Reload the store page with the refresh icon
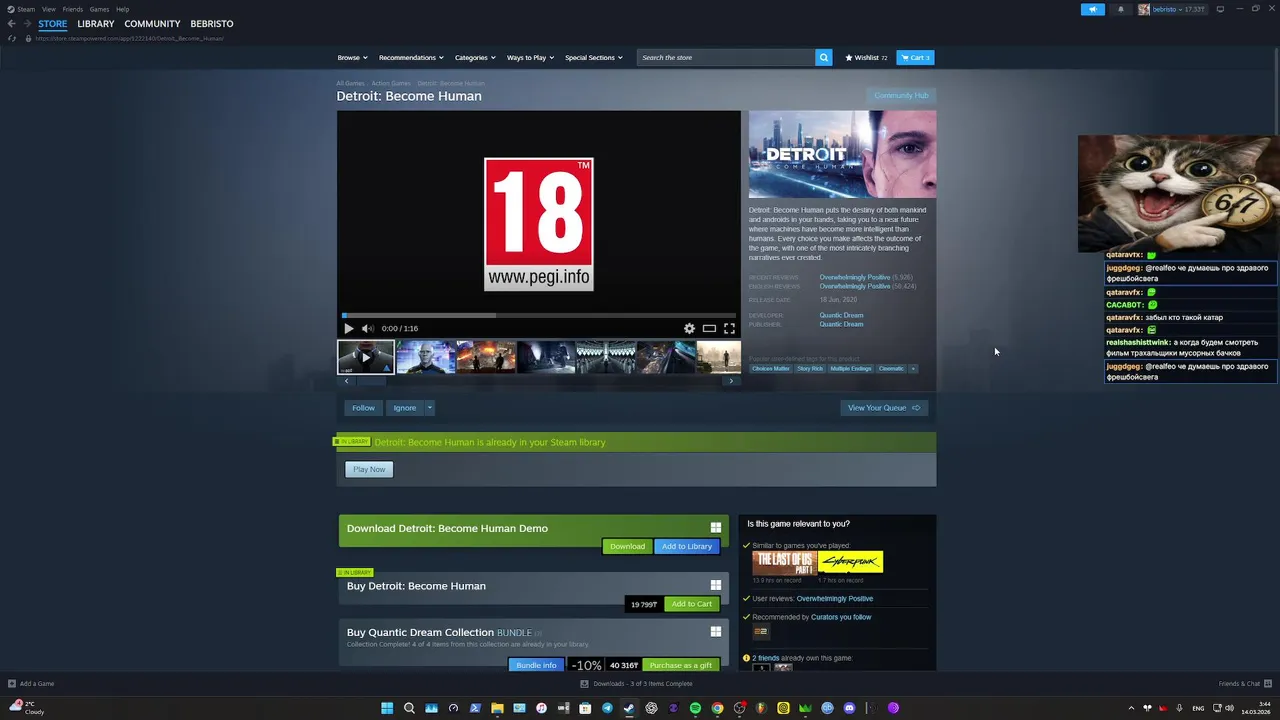Screen dimensions: 1280x720 tap(12, 38)
